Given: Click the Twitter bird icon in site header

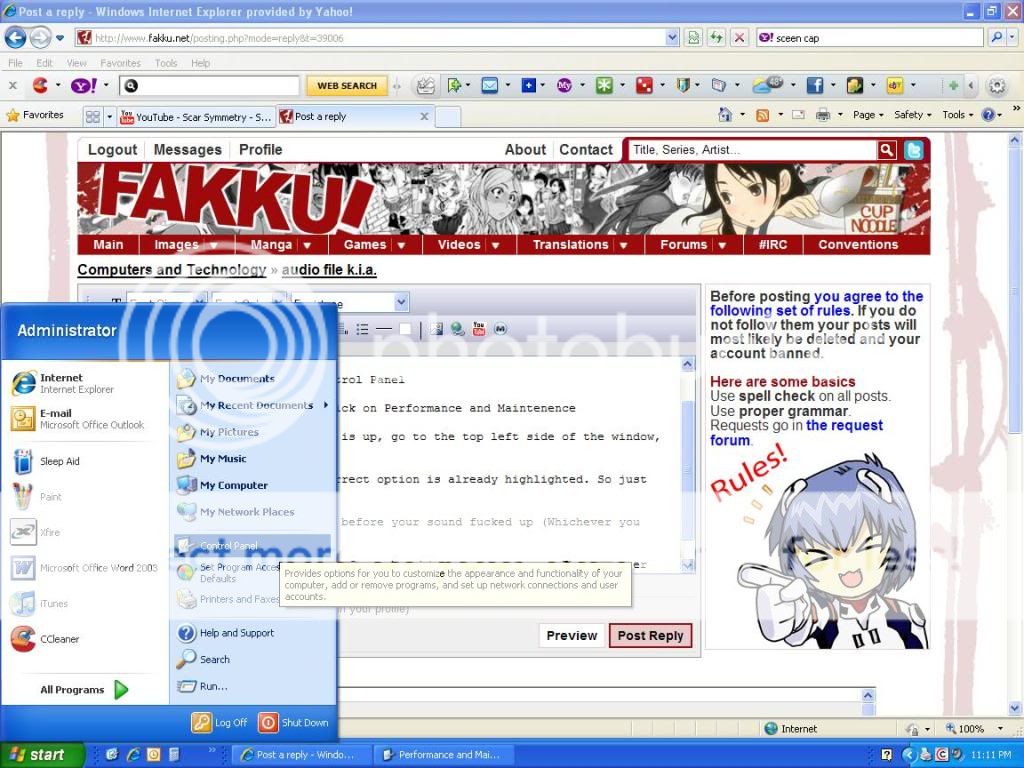Looking at the screenshot, I should tap(914, 150).
